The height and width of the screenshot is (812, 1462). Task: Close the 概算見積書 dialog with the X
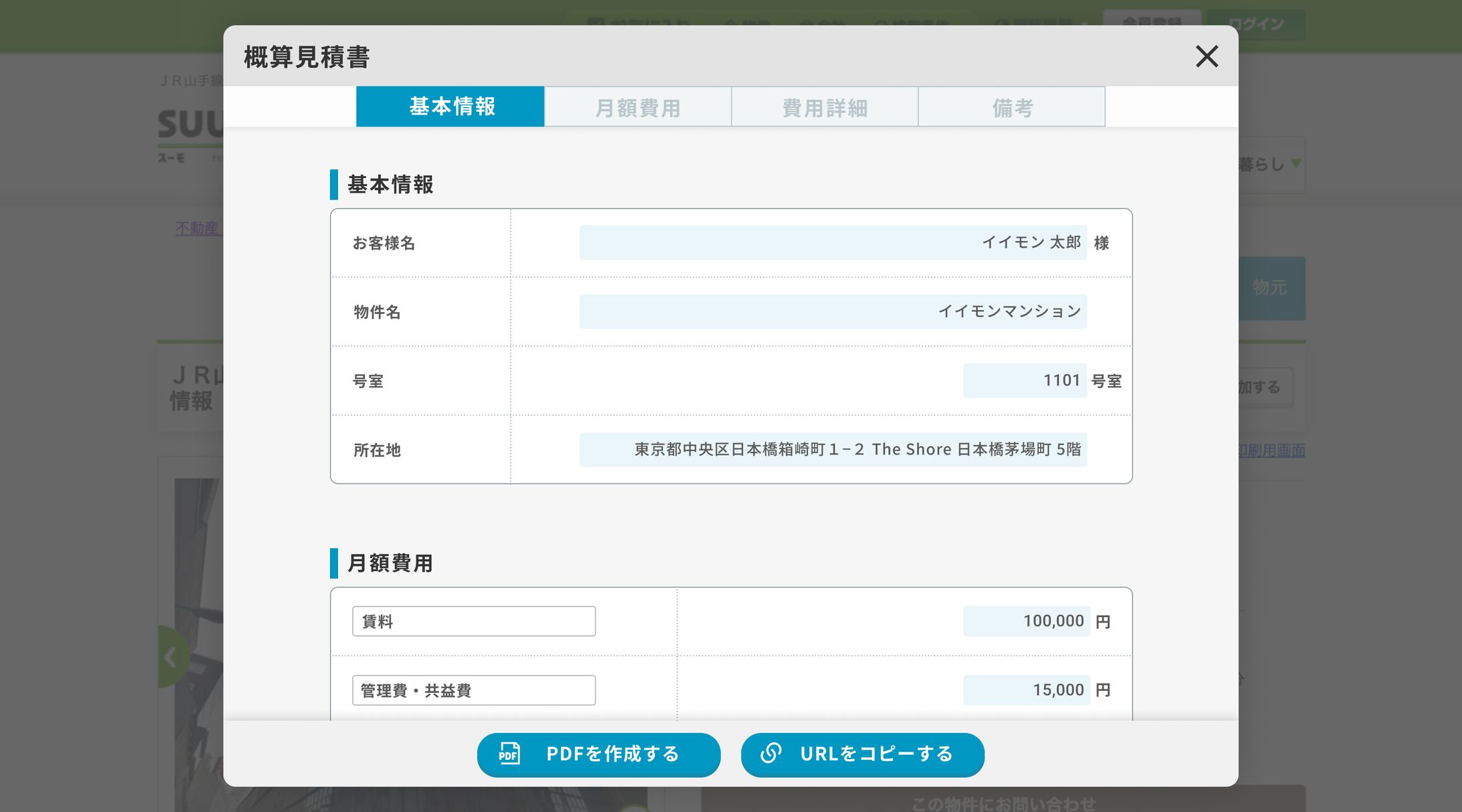[x=1206, y=56]
